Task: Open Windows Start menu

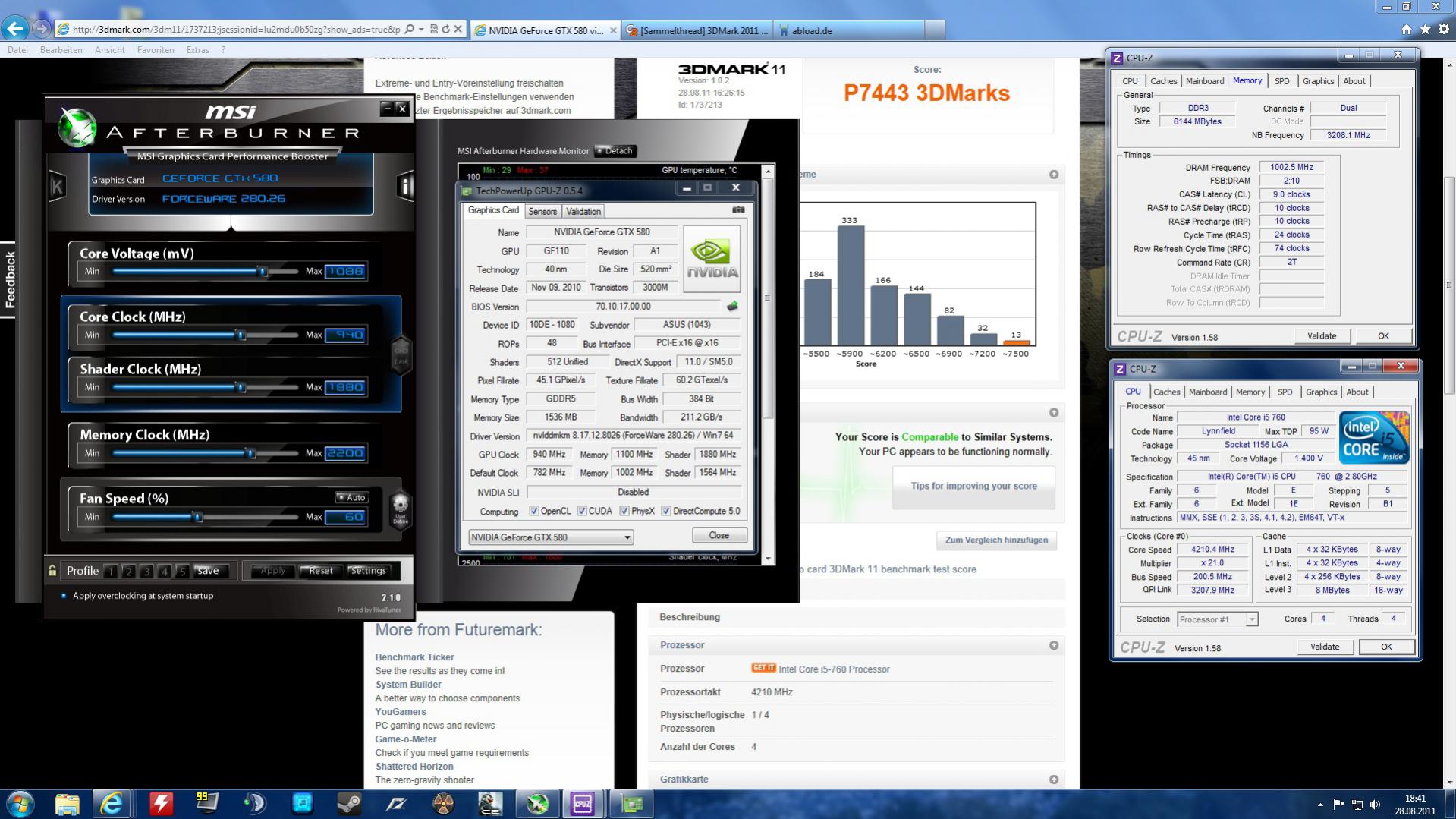Action: coord(20,803)
